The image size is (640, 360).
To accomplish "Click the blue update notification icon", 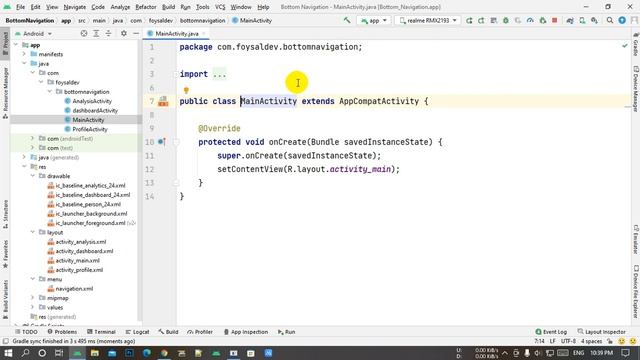I will [x=622, y=20].
